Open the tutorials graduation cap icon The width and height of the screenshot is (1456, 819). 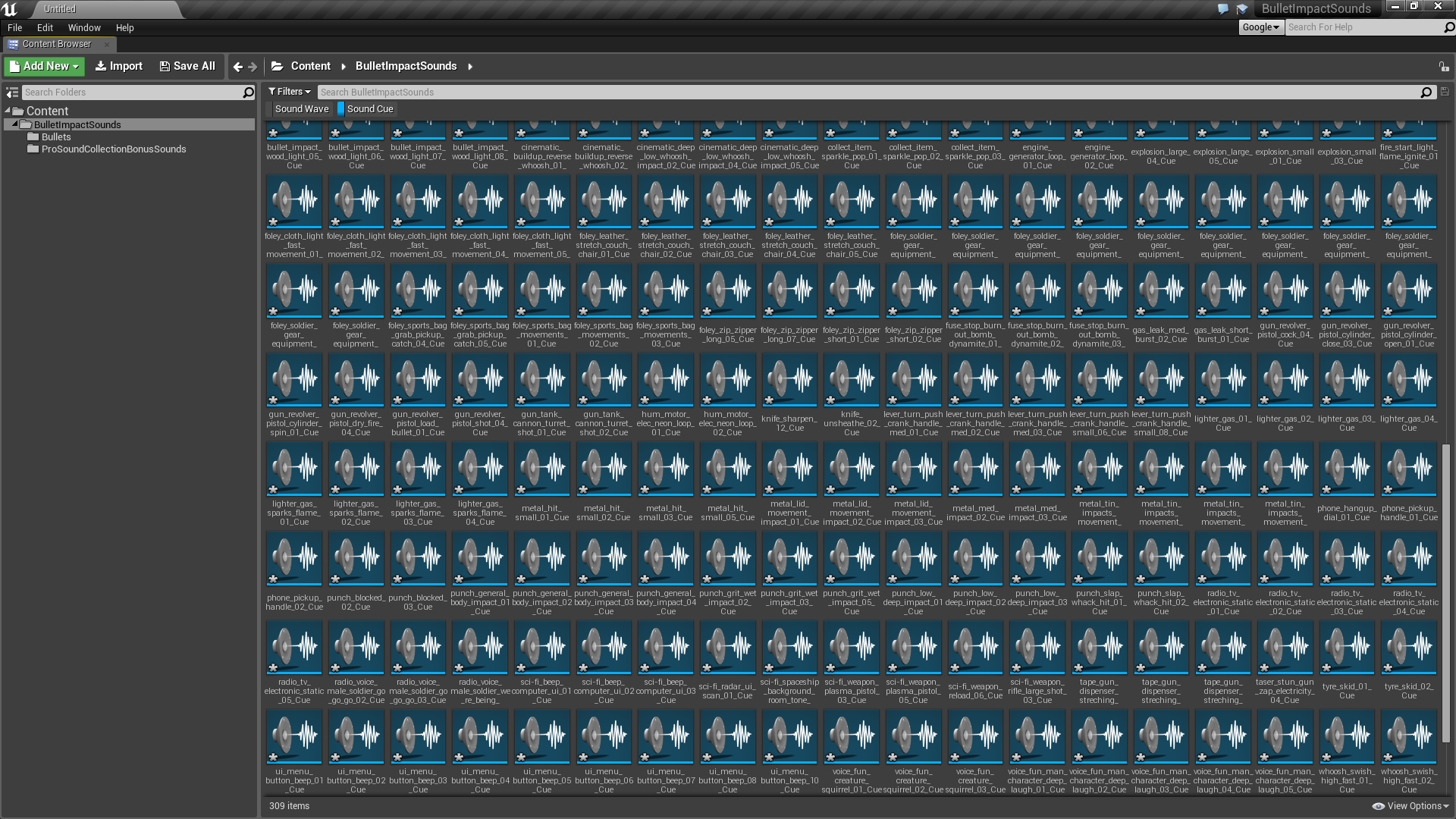(1242, 9)
